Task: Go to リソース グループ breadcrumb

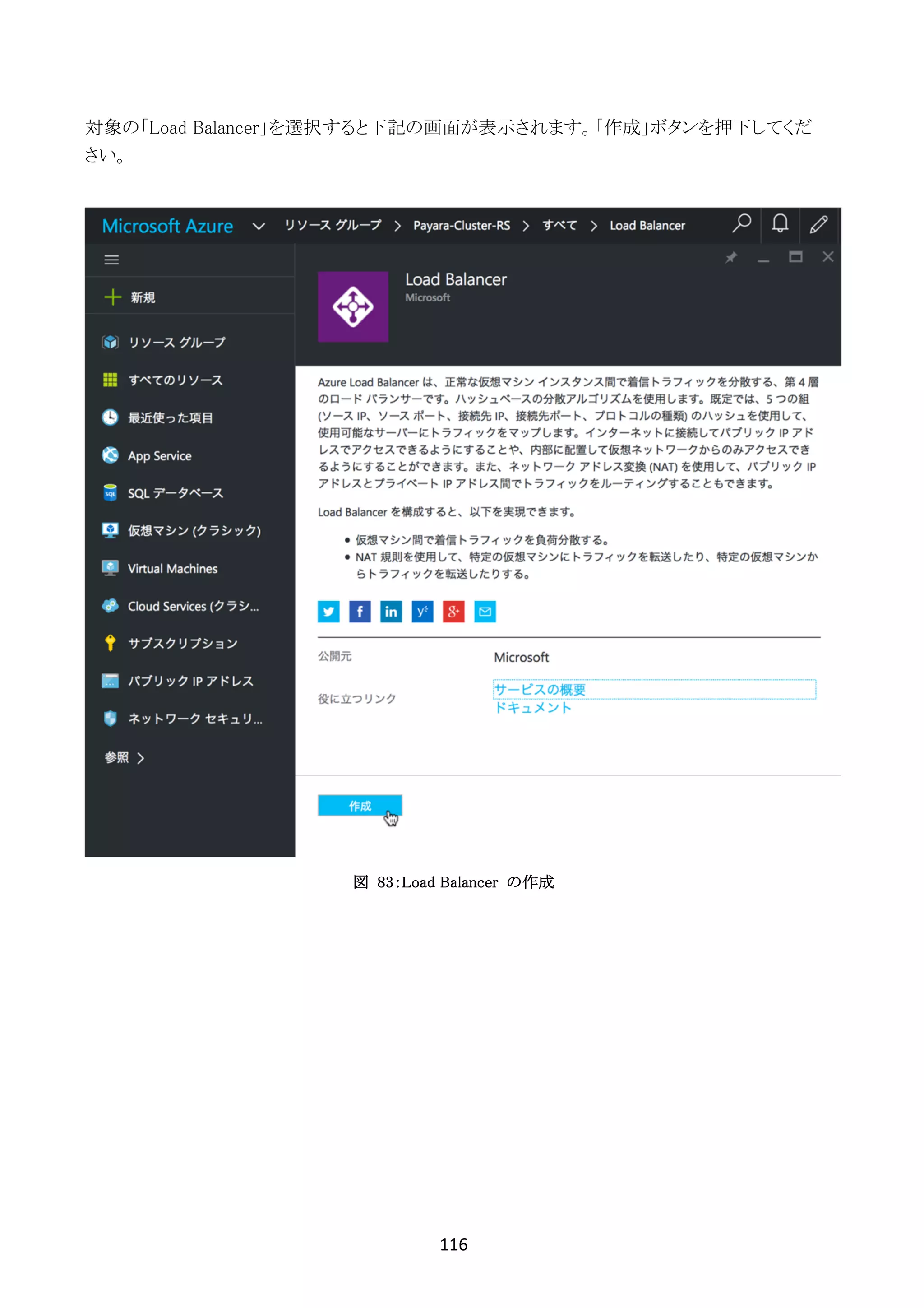Action: tap(333, 225)
